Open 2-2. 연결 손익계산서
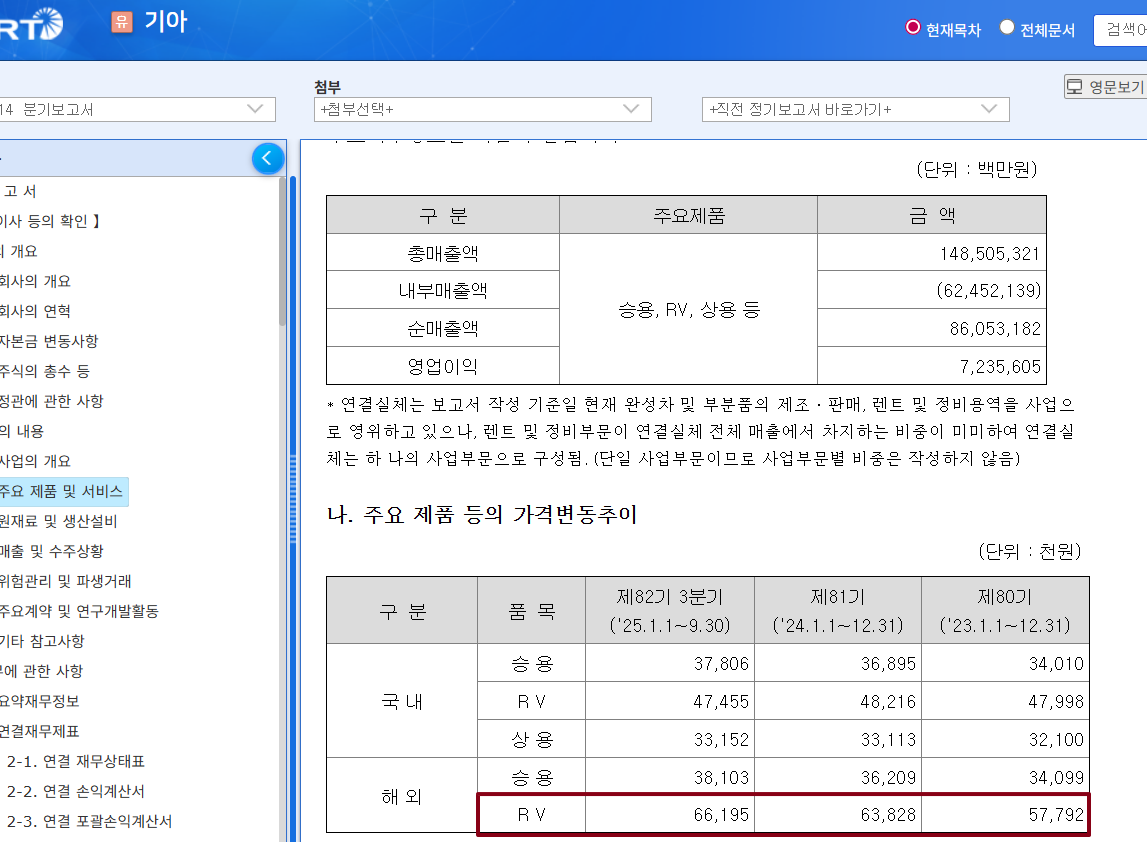This screenshot has height=842, width=1147. 75,791
